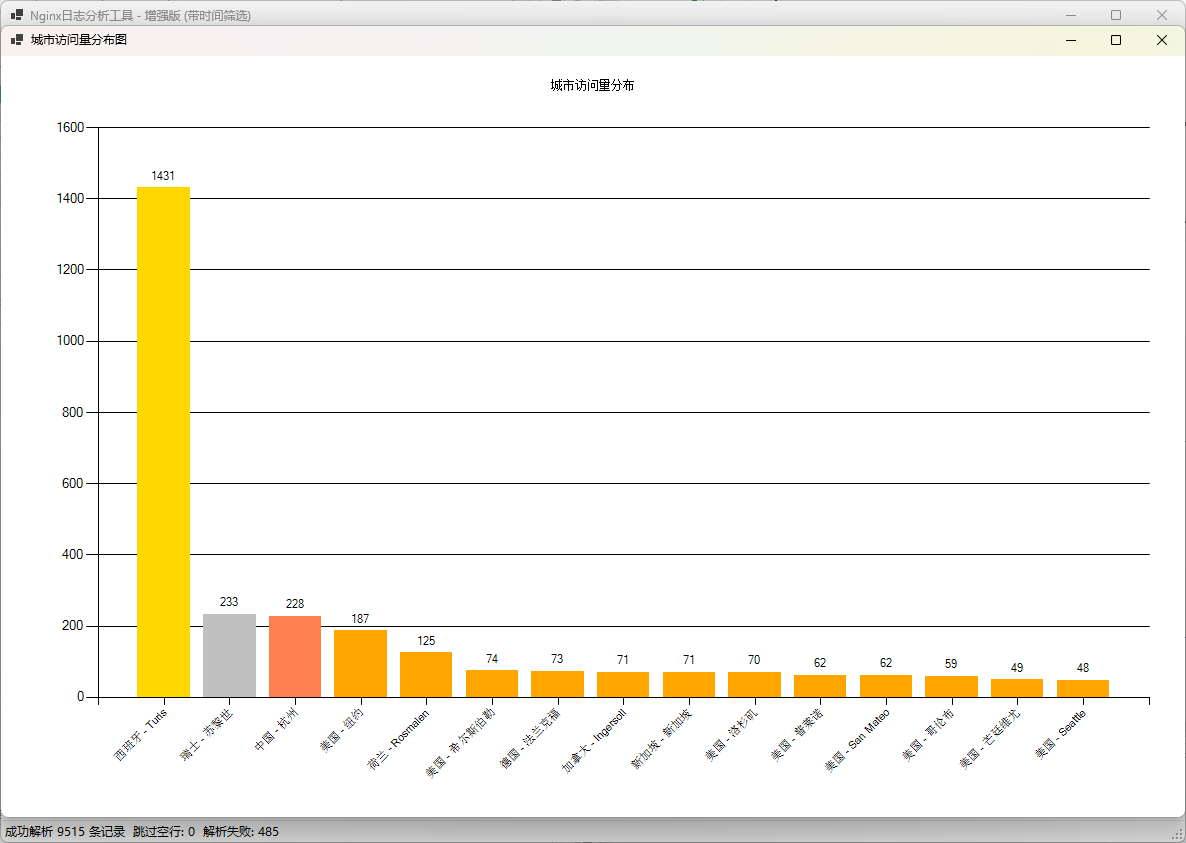Image resolution: width=1186 pixels, height=843 pixels.
Task: Maximize the city traffic distribution chart window
Action: (1116, 40)
